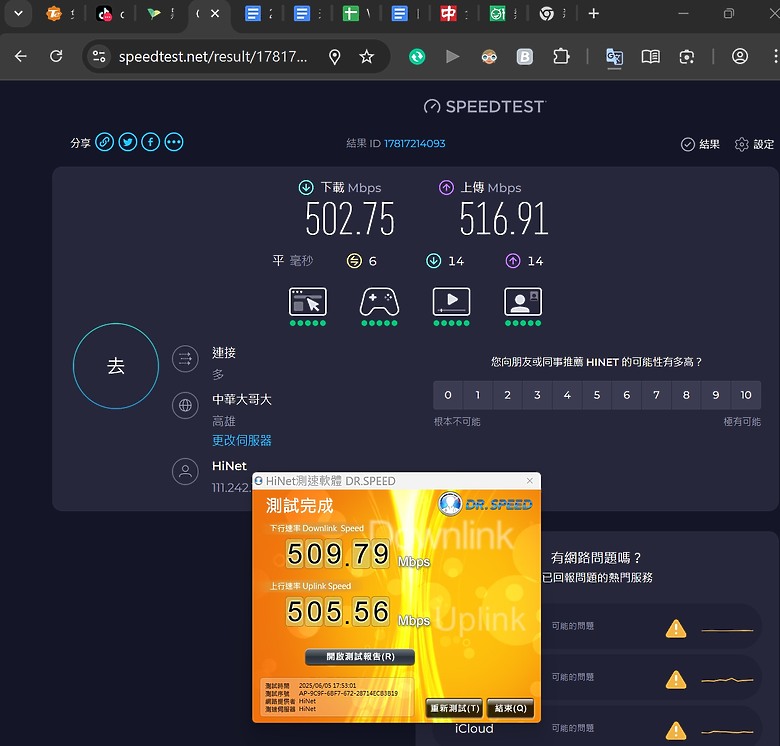
Task: Open result ID 17817214093 link
Action: click(x=415, y=144)
